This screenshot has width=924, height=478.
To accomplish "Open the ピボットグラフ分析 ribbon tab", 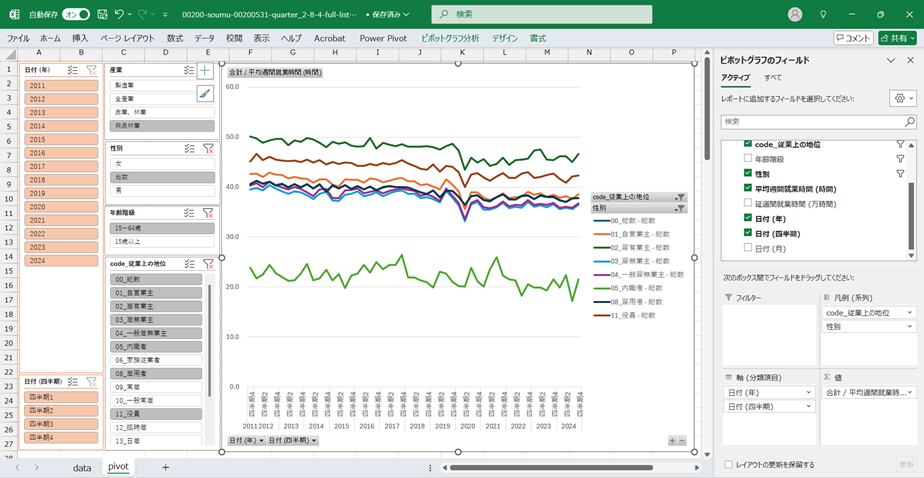I will [450, 38].
